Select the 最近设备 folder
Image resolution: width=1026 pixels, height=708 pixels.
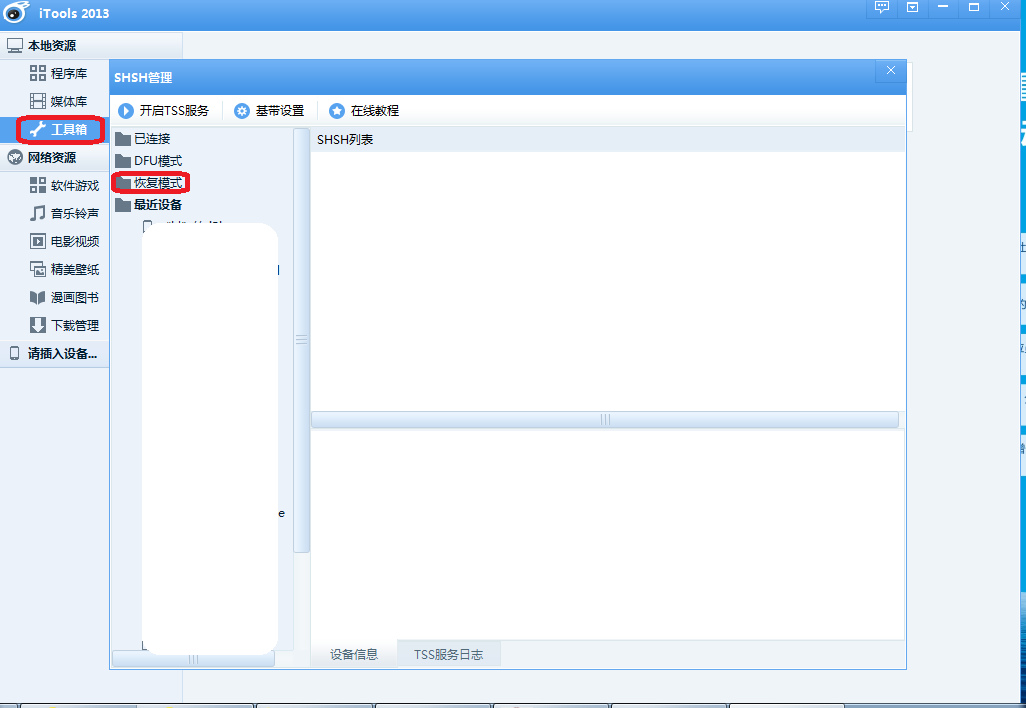[x=149, y=205]
